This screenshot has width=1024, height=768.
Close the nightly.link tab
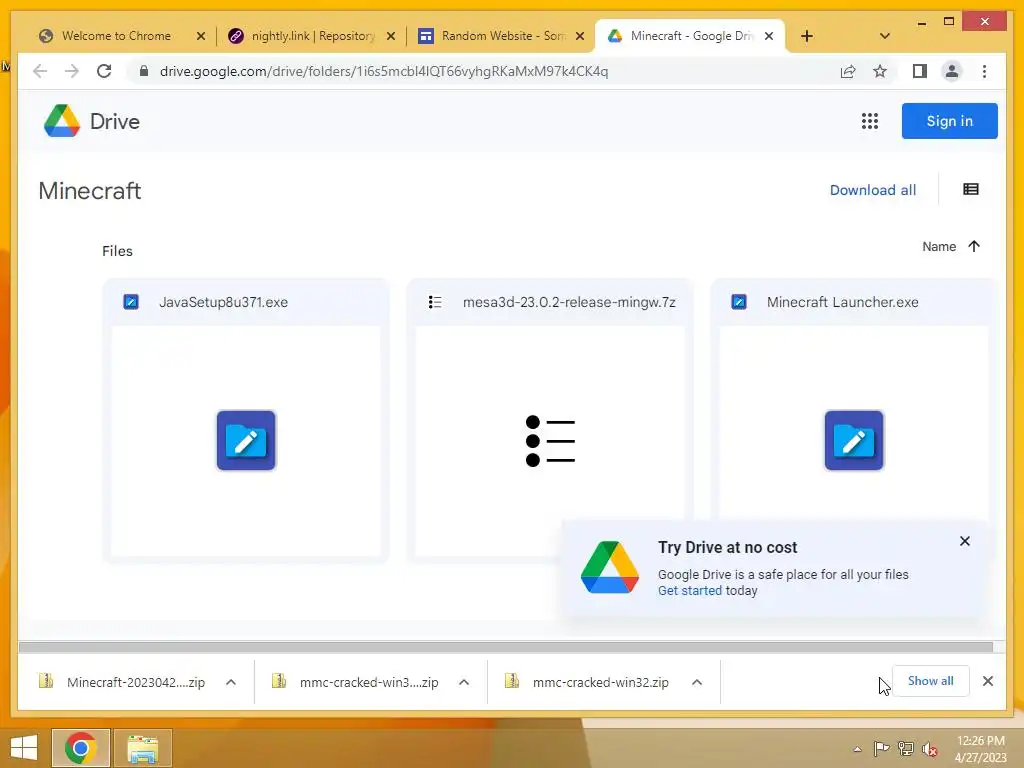(x=391, y=36)
